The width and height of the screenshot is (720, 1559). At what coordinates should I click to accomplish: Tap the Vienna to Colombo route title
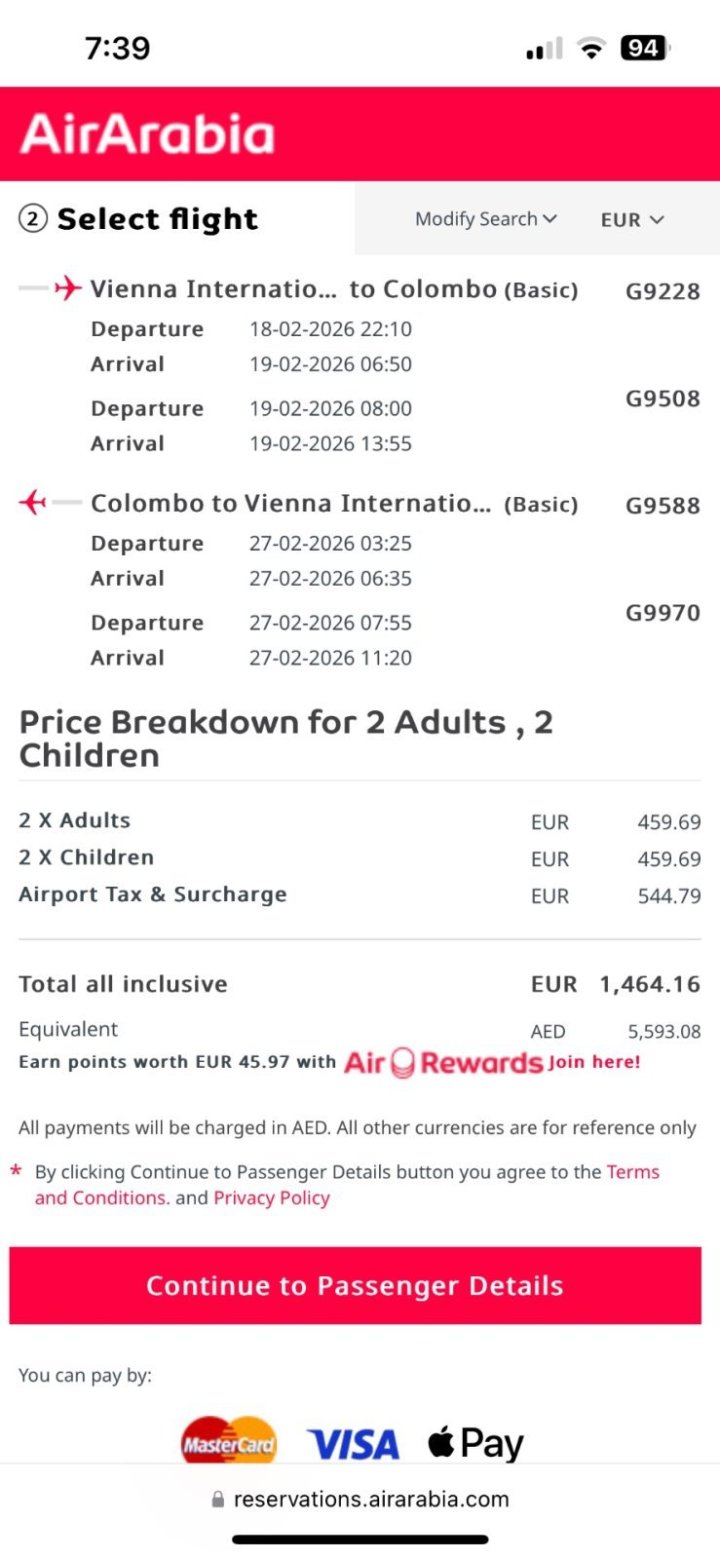tap(293, 290)
